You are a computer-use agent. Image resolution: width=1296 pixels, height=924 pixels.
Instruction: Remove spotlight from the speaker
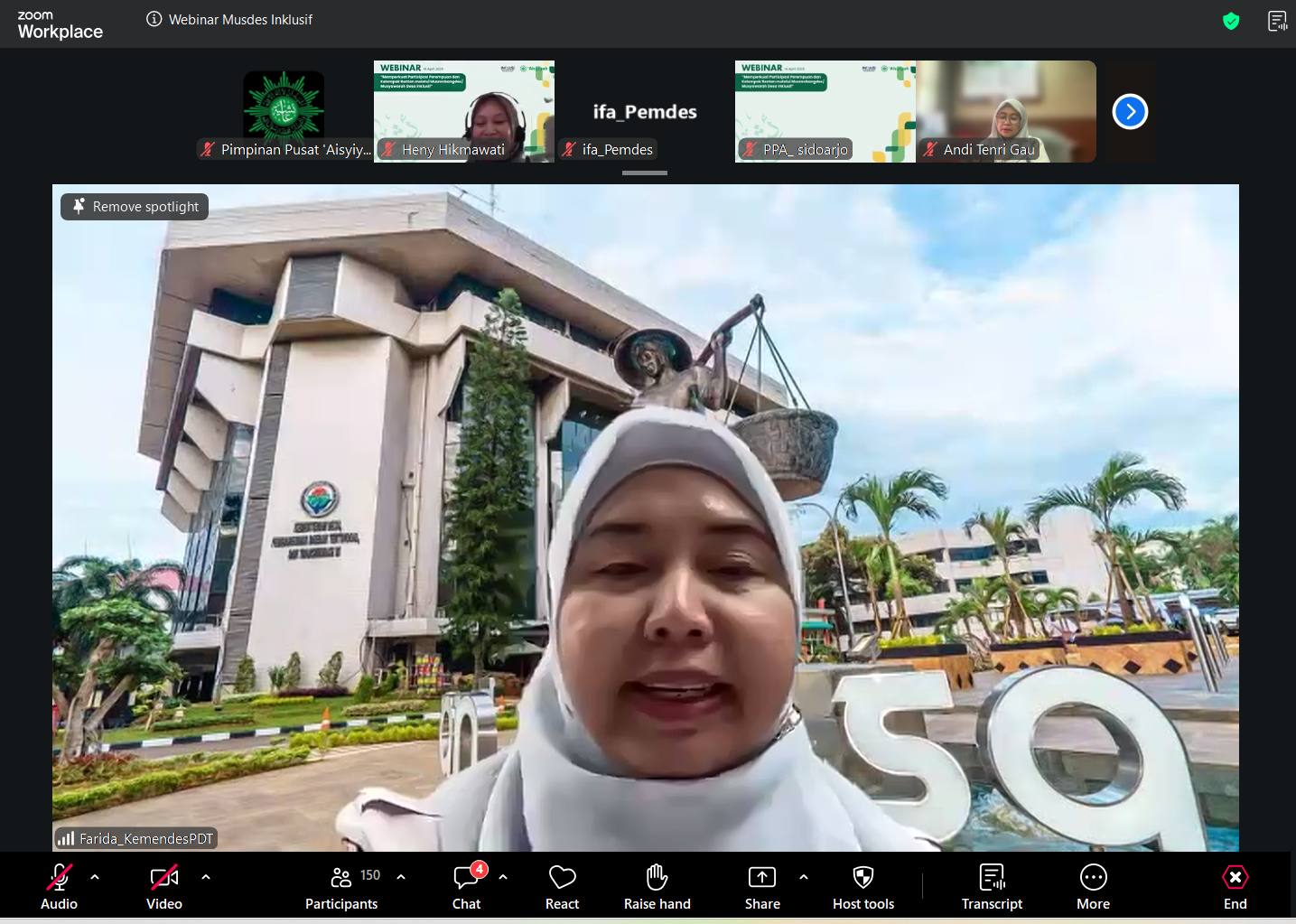135,207
